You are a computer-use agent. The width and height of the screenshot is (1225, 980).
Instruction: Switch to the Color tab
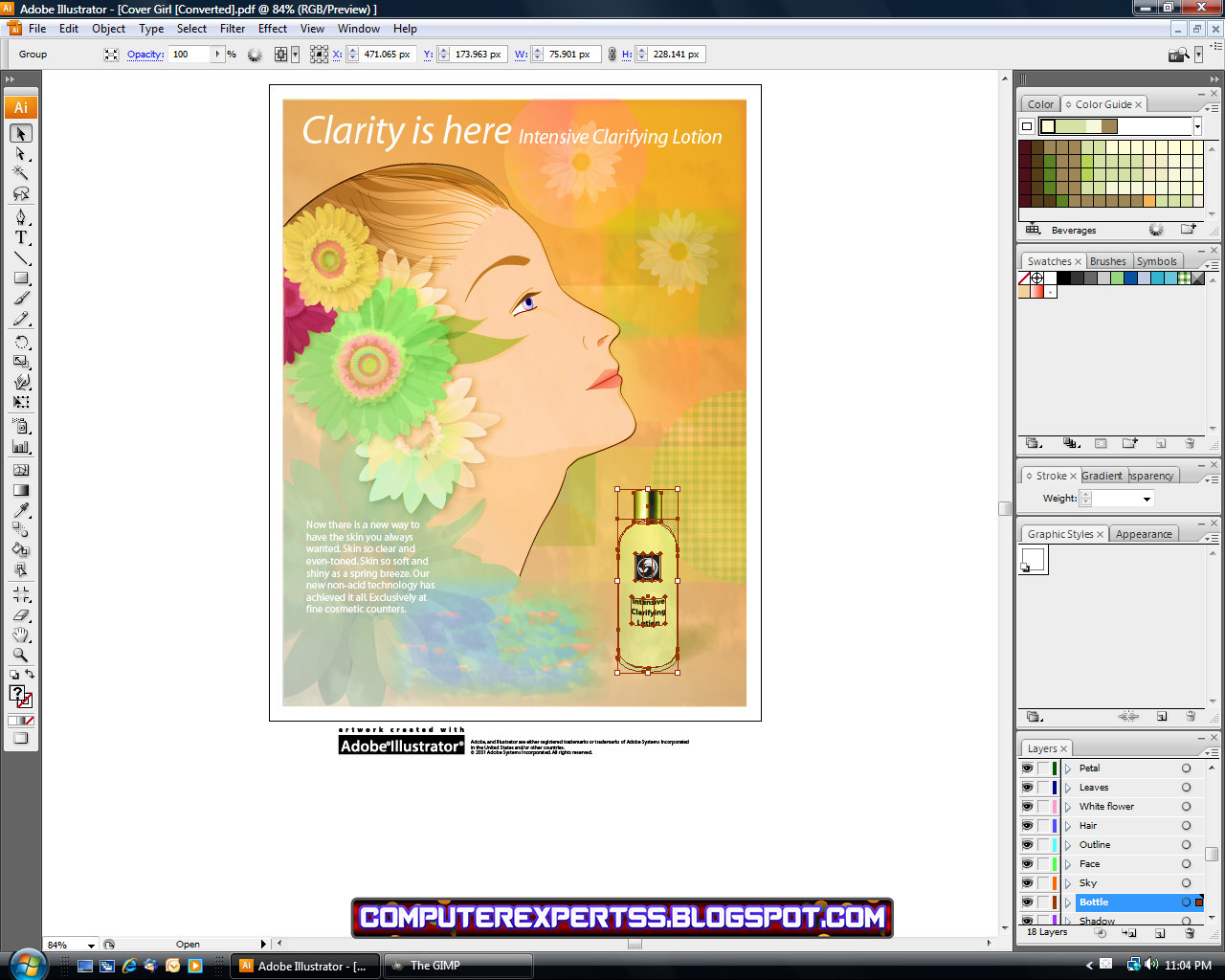pyautogui.click(x=1040, y=104)
